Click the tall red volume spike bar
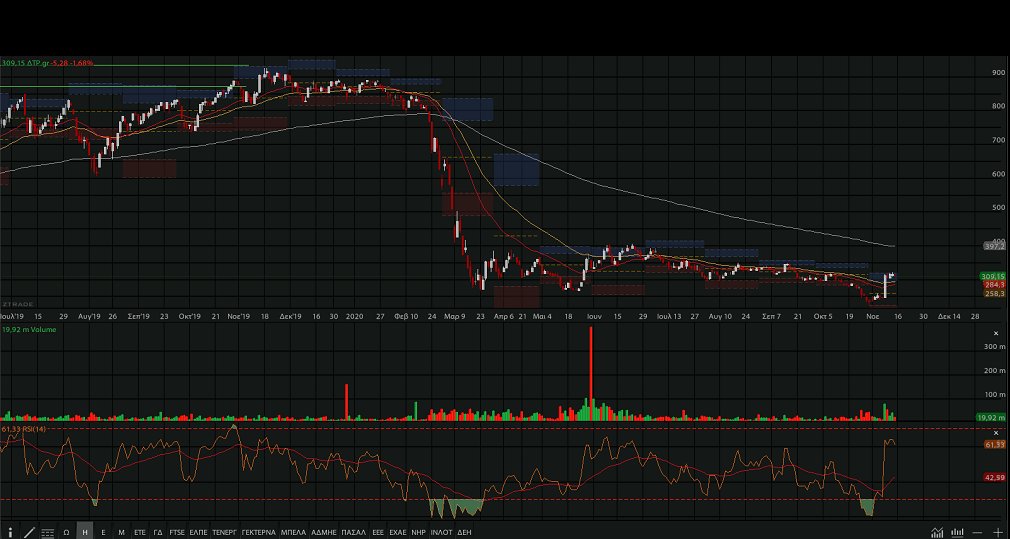1010x539 pixels. click(x=591, y=370)
